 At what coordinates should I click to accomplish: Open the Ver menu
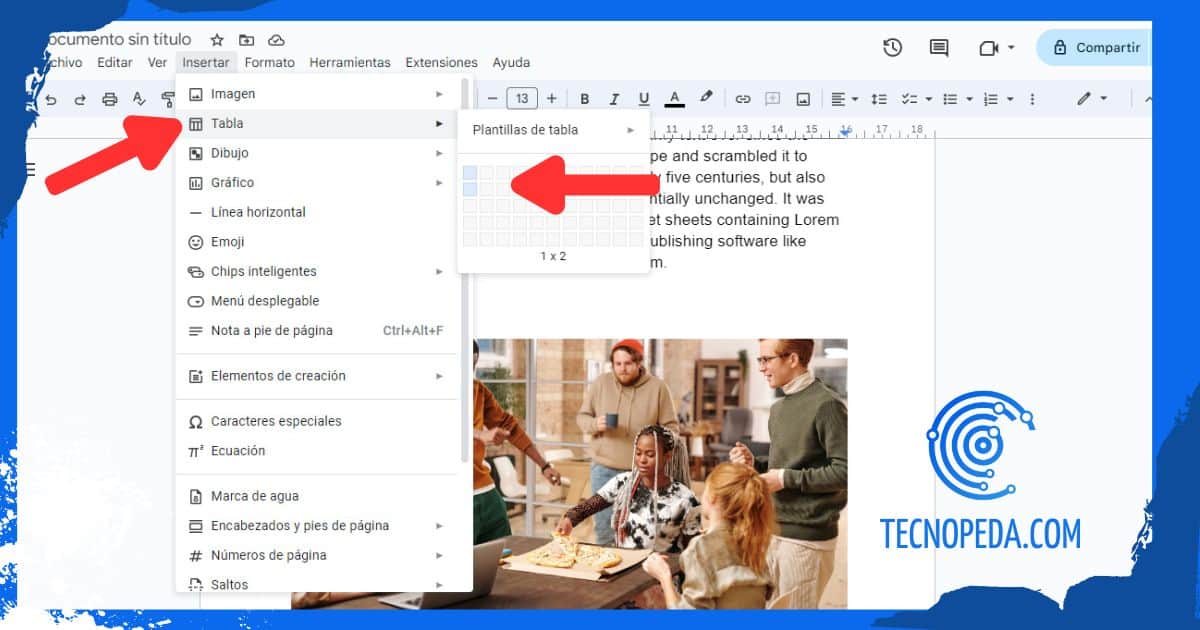[x=157, y=62]
